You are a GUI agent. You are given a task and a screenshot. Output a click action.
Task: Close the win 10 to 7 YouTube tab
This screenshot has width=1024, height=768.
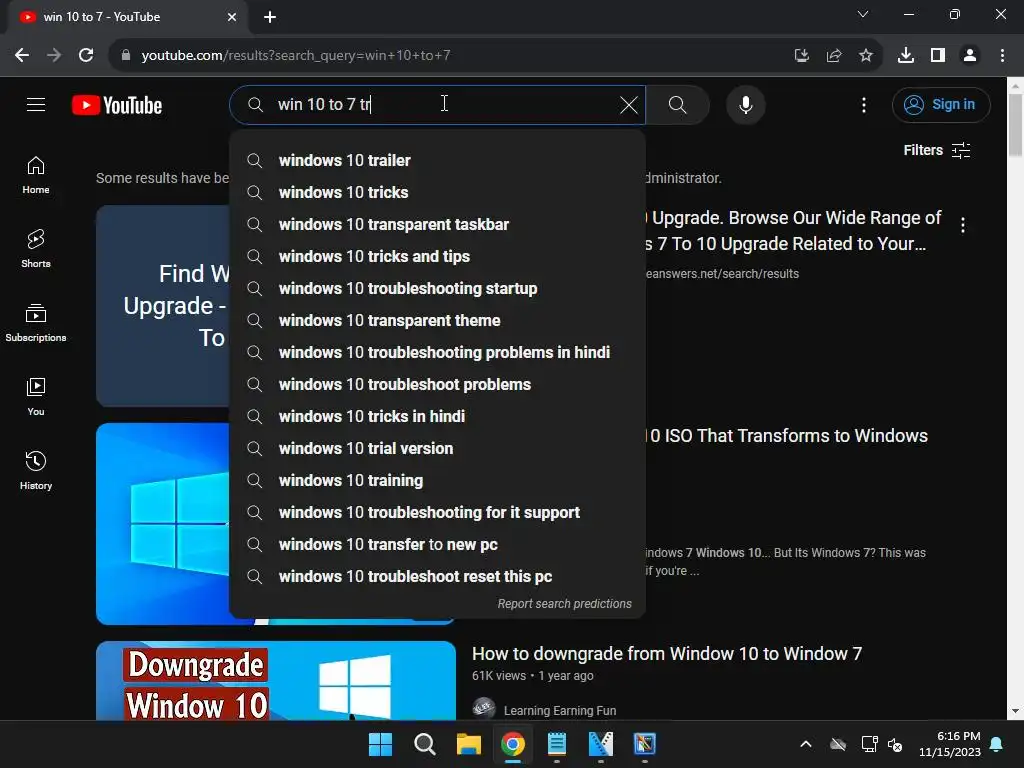coord(232,17)
